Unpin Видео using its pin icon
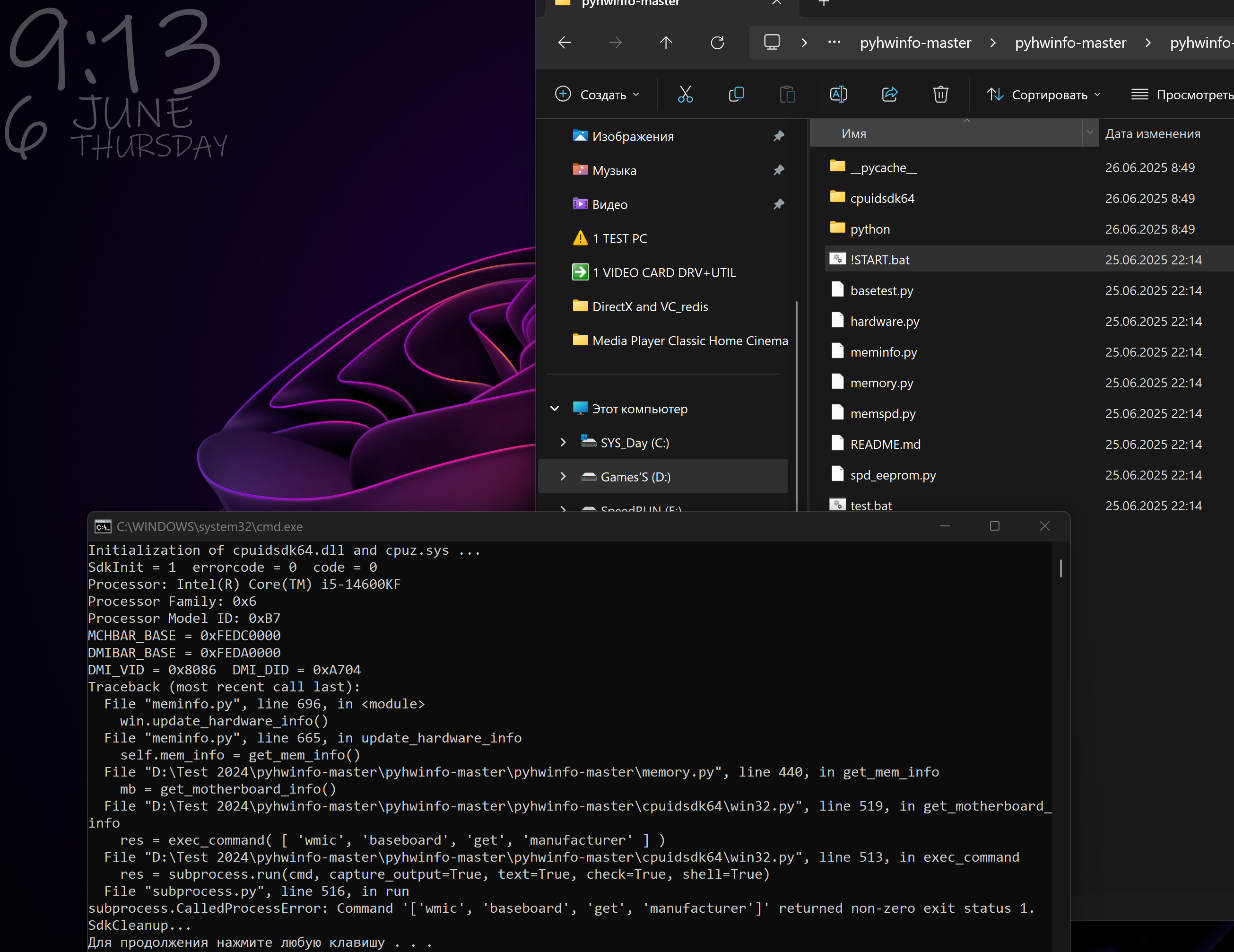1234x952 pixels. [x=779, y=204]
